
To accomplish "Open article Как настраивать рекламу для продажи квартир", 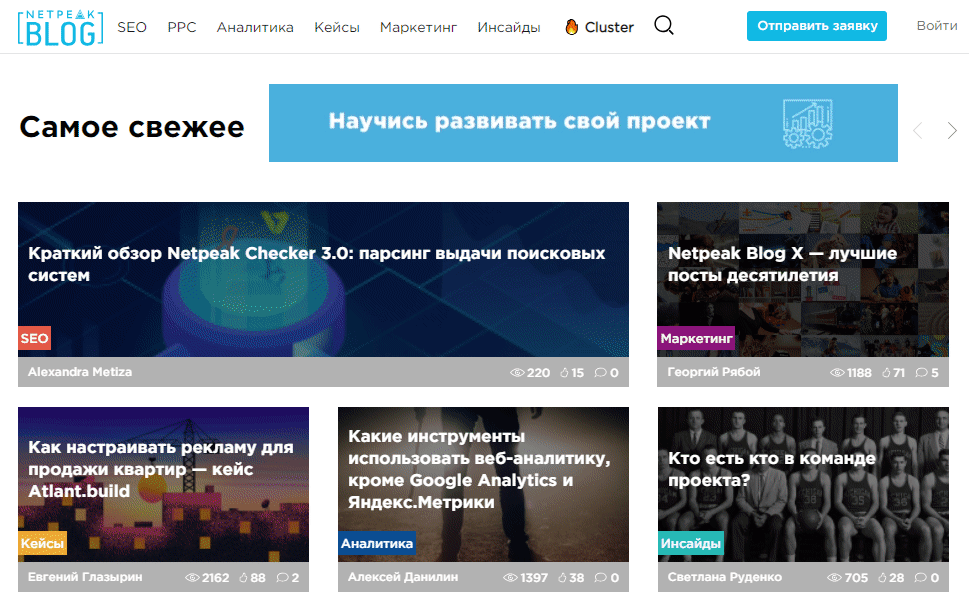I will pyautogui.click(x=161, y=469).
